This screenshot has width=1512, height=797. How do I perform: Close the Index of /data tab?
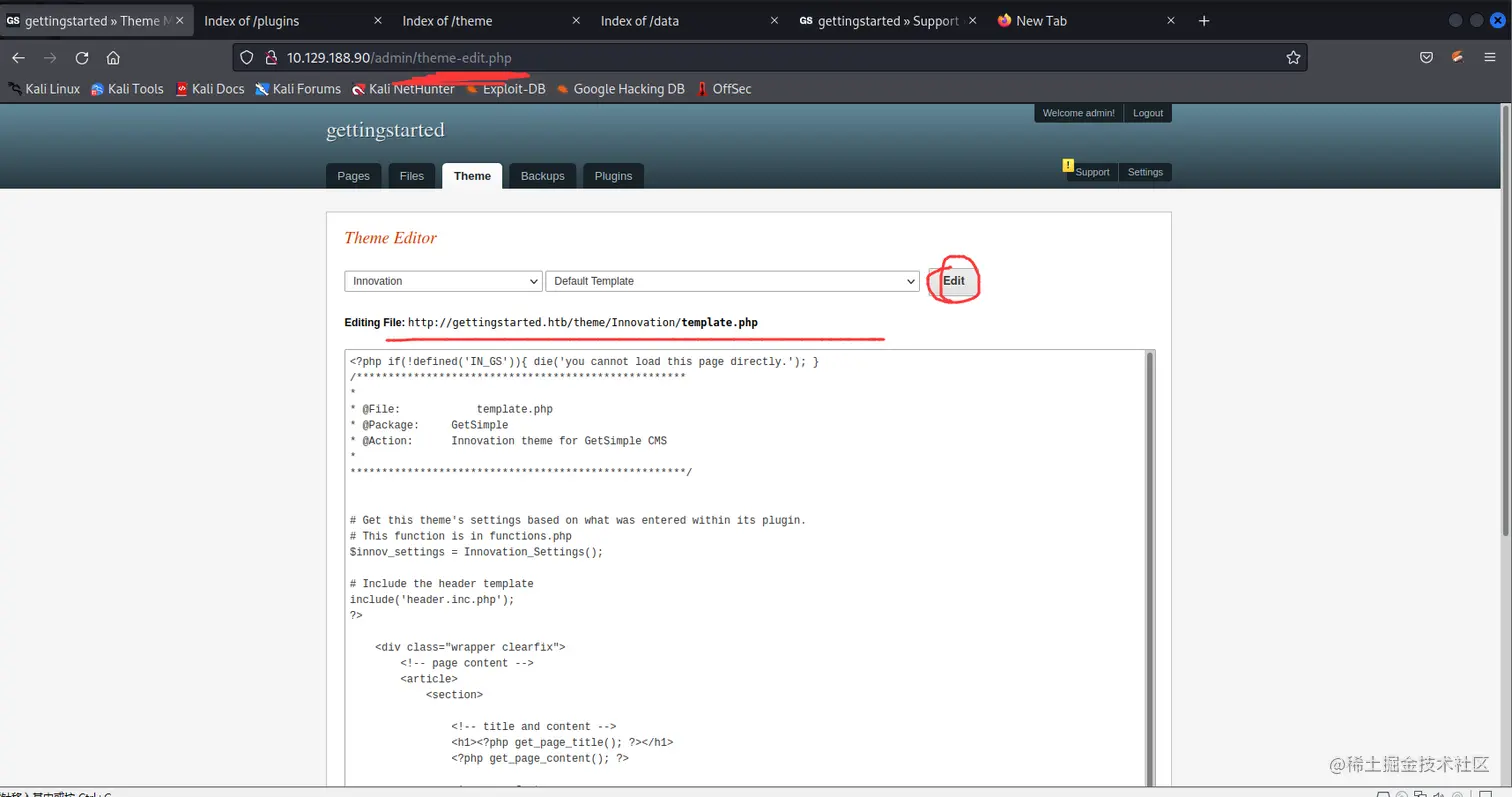774,21
